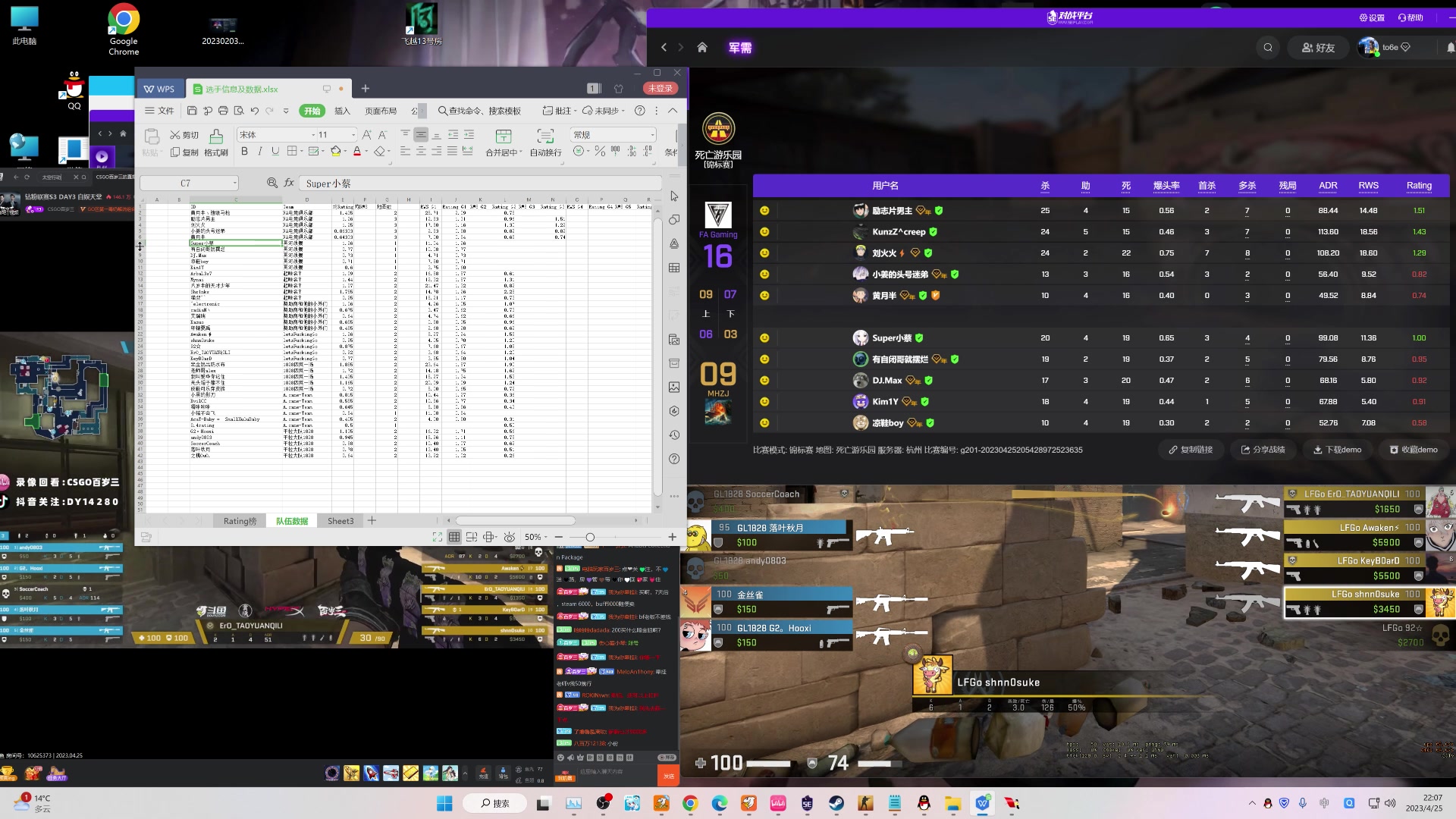
Task: Click the percent style icon
Action: [600, 152]
